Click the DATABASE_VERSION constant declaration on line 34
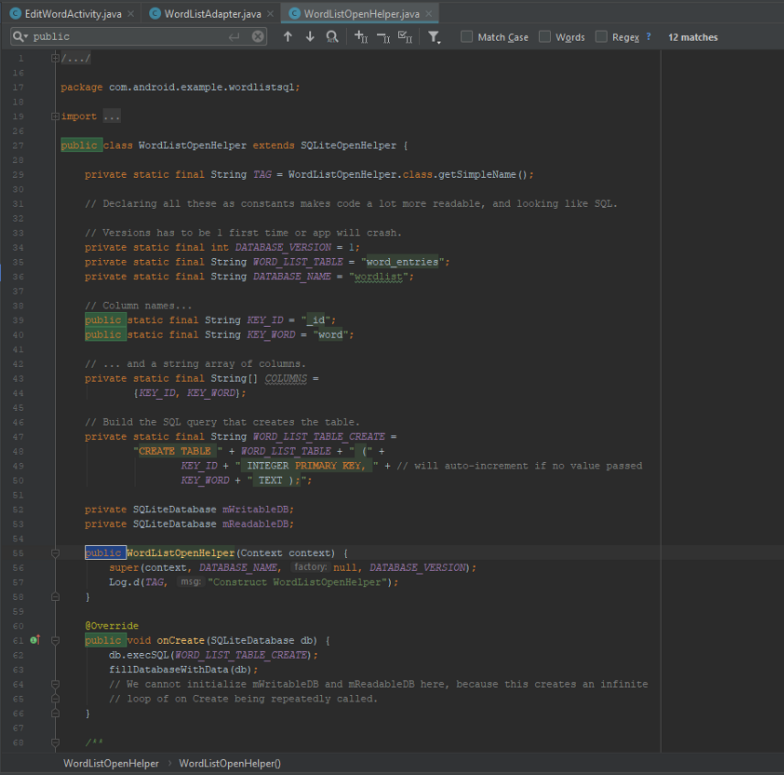784x775 pixels. pyautogui.click(x=282, y=248)
